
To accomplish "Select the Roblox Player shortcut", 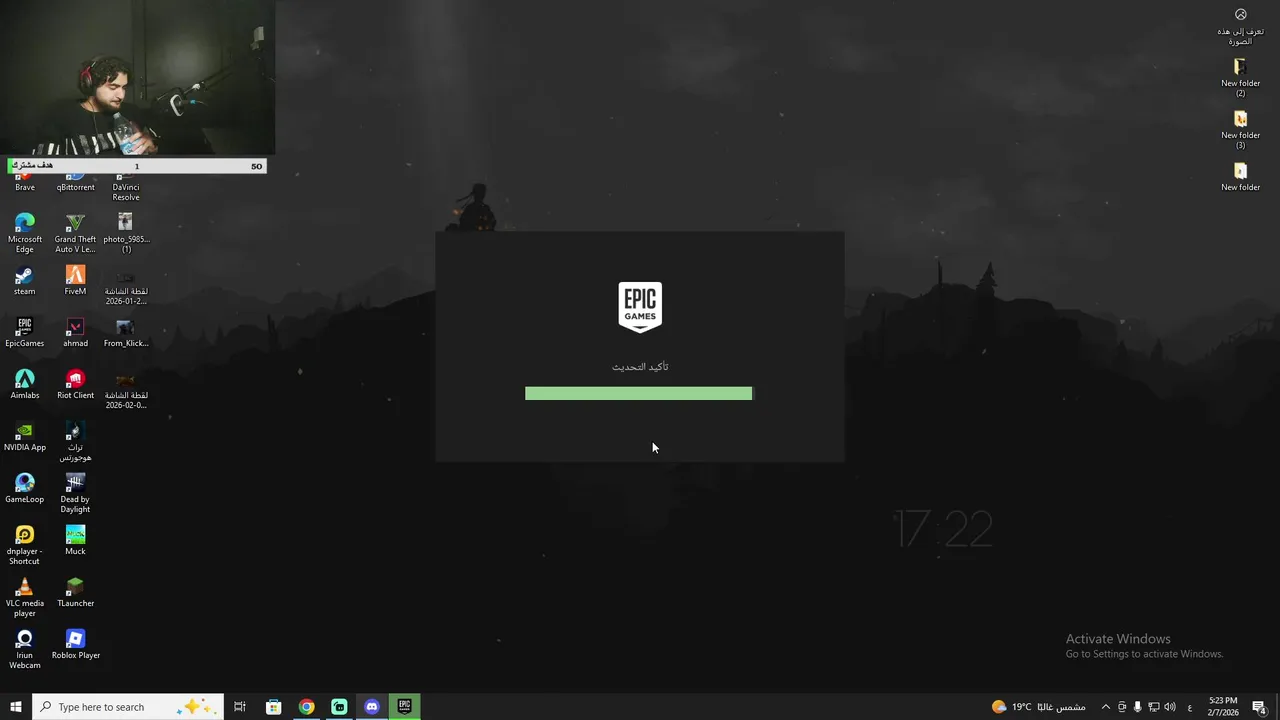I will (x=75, y=644).
